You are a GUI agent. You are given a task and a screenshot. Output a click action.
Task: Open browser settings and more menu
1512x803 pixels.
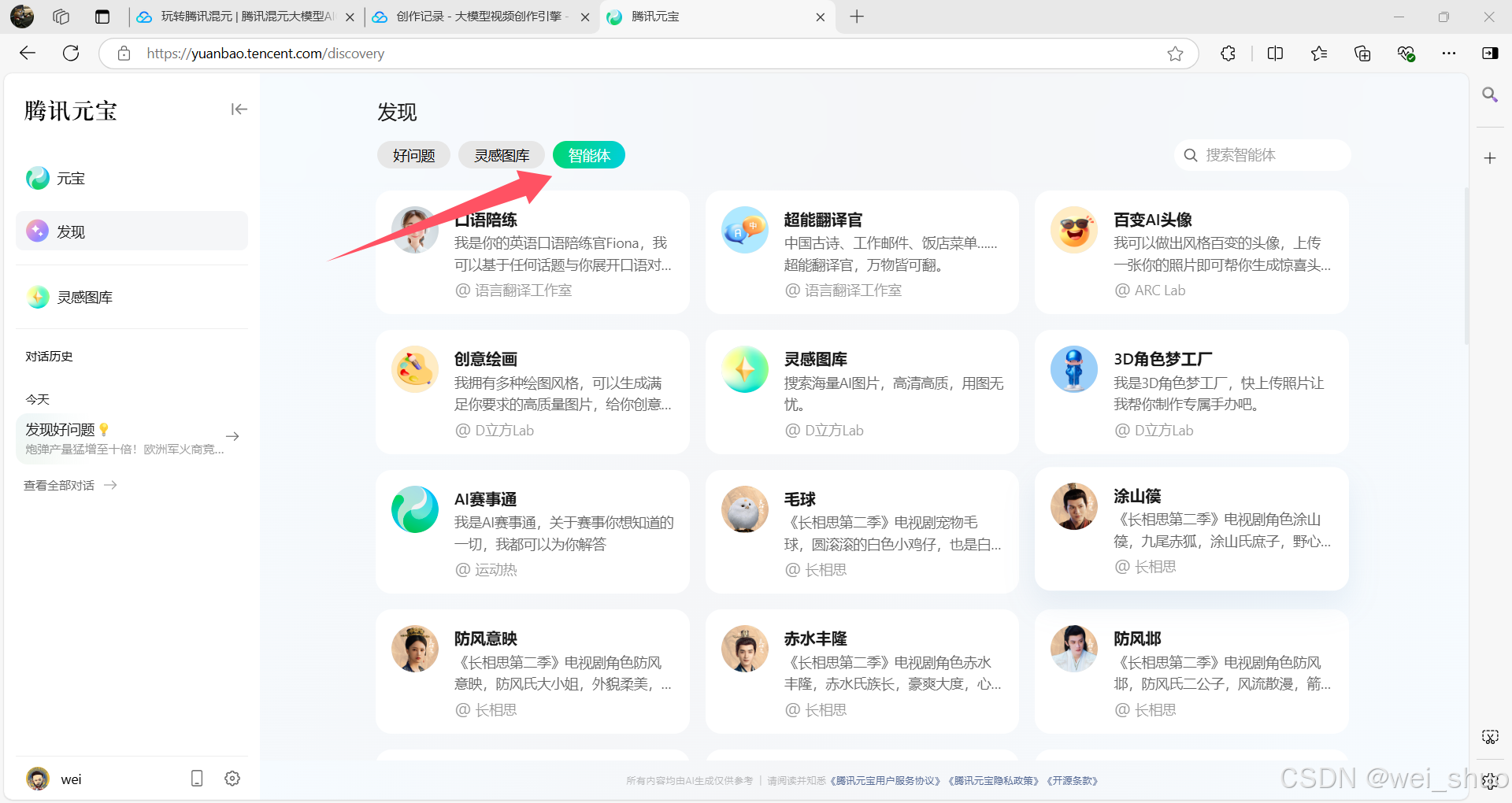click(x=1448, y=54)
